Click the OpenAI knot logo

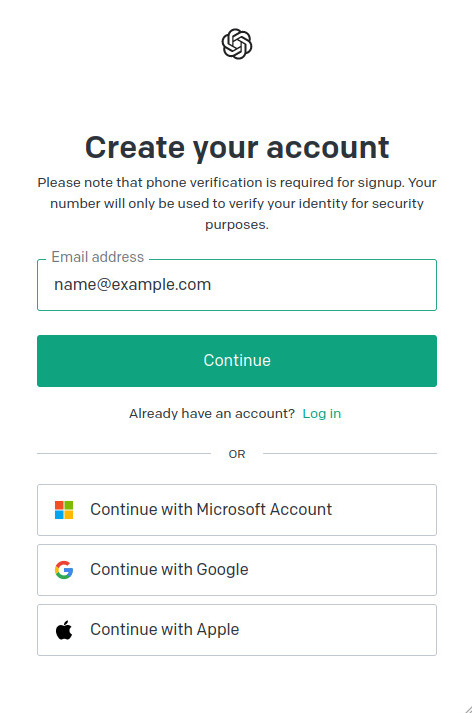tap(237, 44)
